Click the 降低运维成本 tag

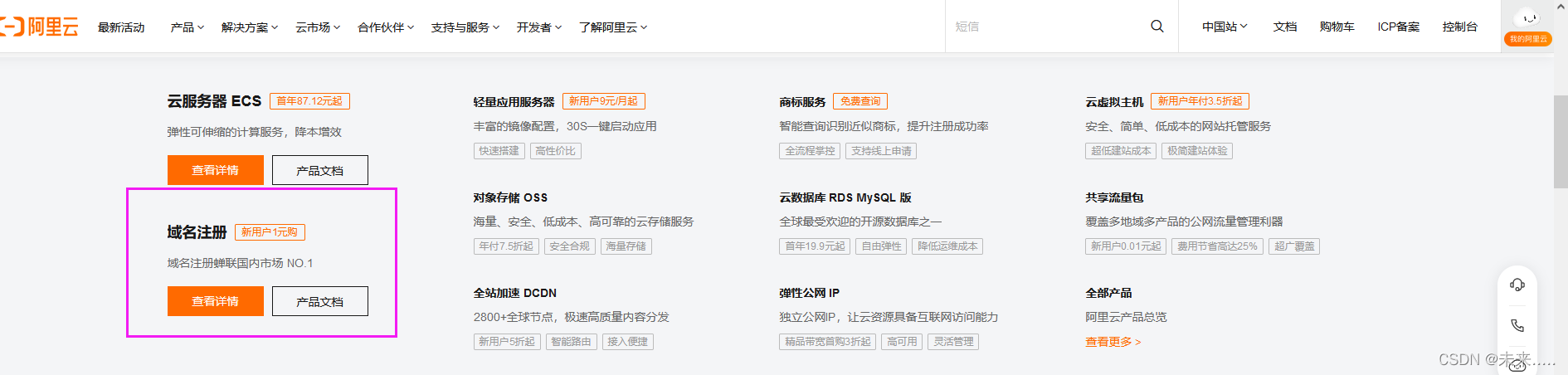(947, 246)
